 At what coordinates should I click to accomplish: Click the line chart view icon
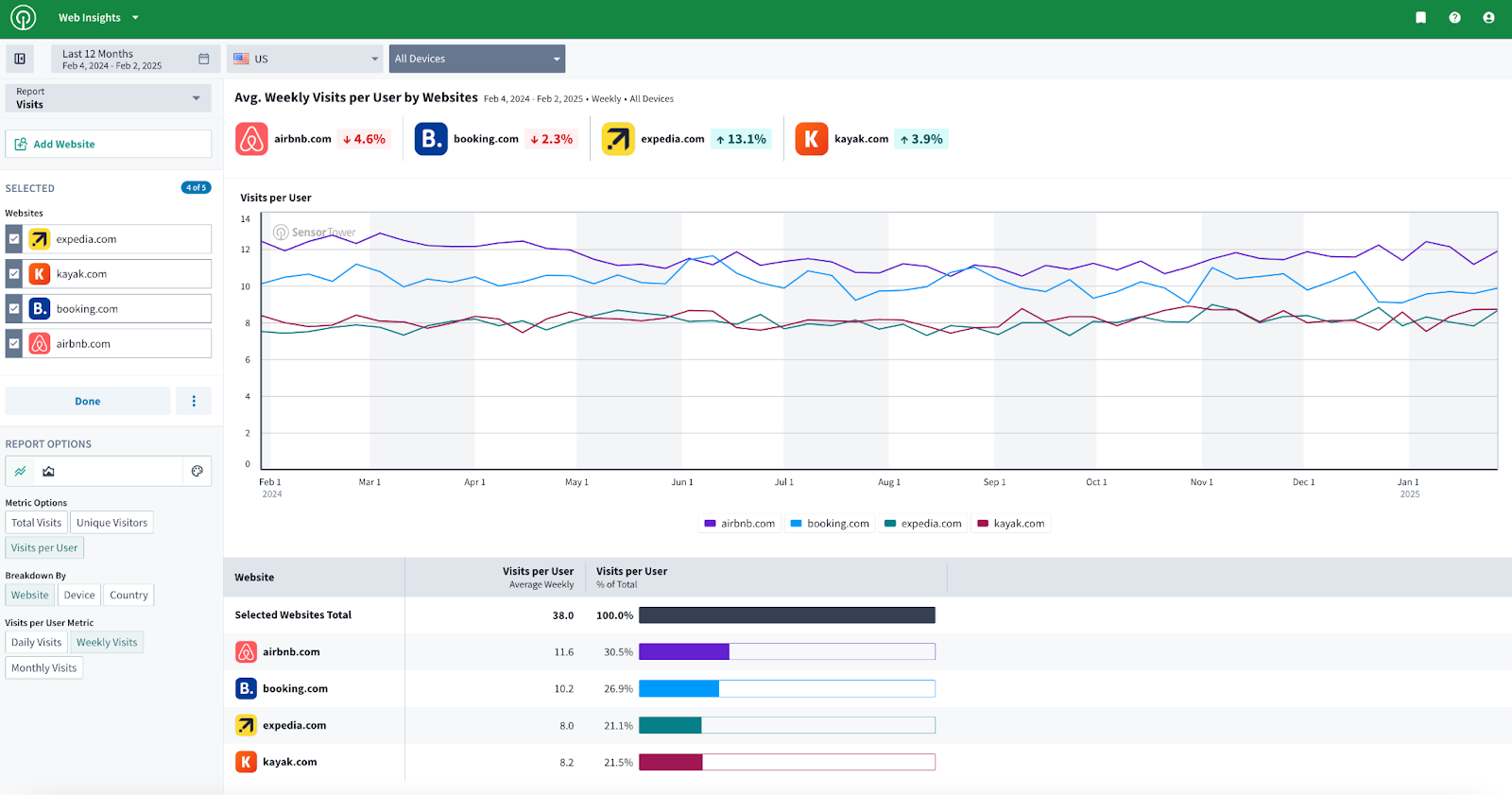coord(21,471)
